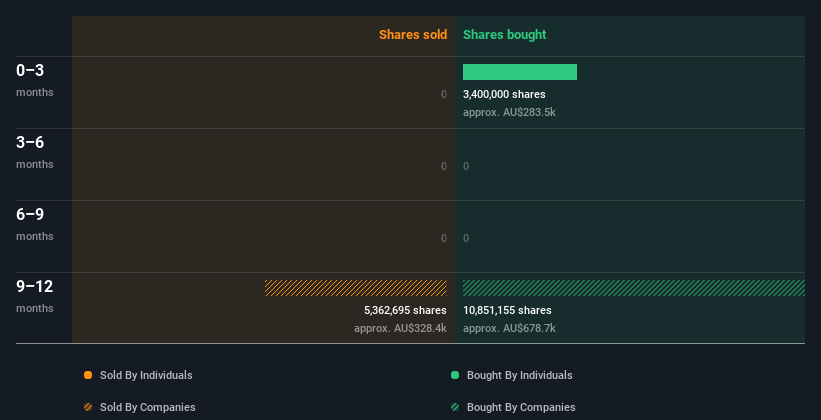The image size is (821, 420).
Task: Select the Sold By Companies legend label
Action: 148,407
